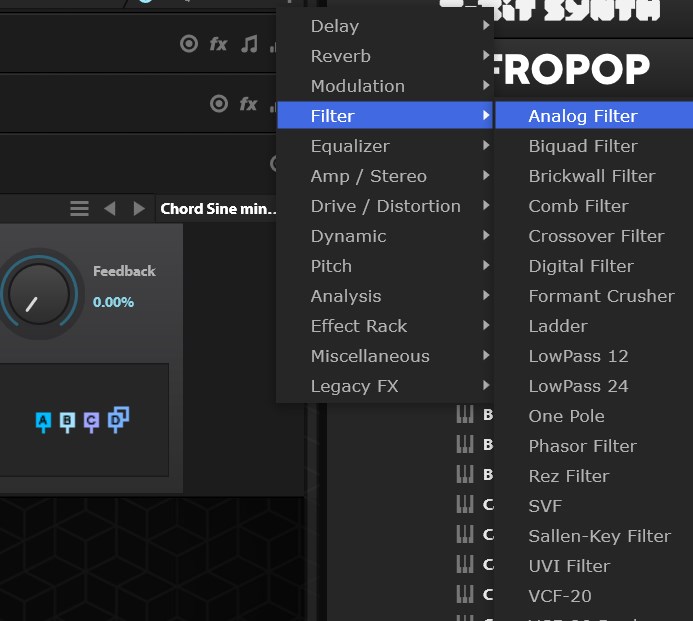This screenshot has width=693, height=621.
Task: Go to previous preset with left arrow
Action: (110, 208)
